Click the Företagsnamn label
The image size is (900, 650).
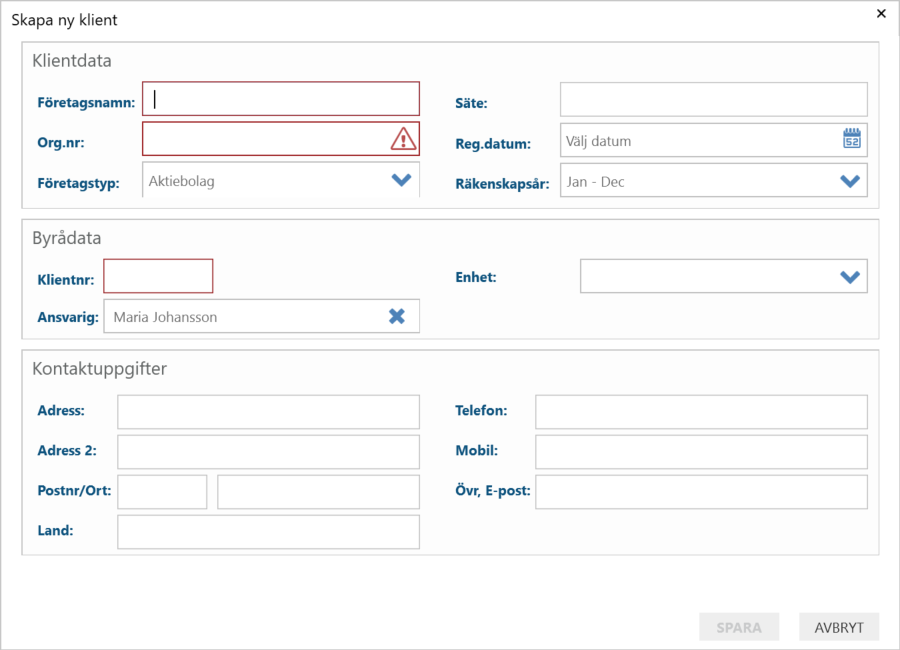tap(86, 103)
